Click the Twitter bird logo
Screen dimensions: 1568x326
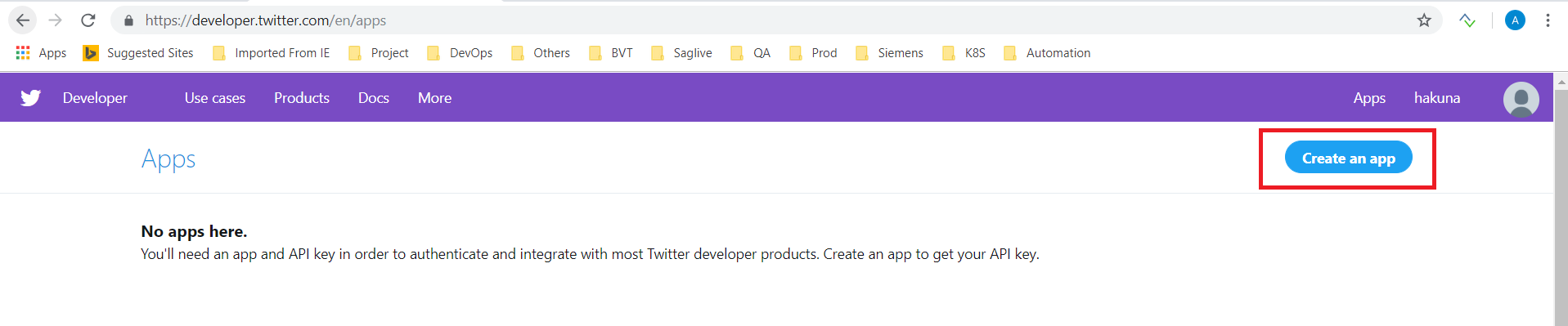(31, 98)
